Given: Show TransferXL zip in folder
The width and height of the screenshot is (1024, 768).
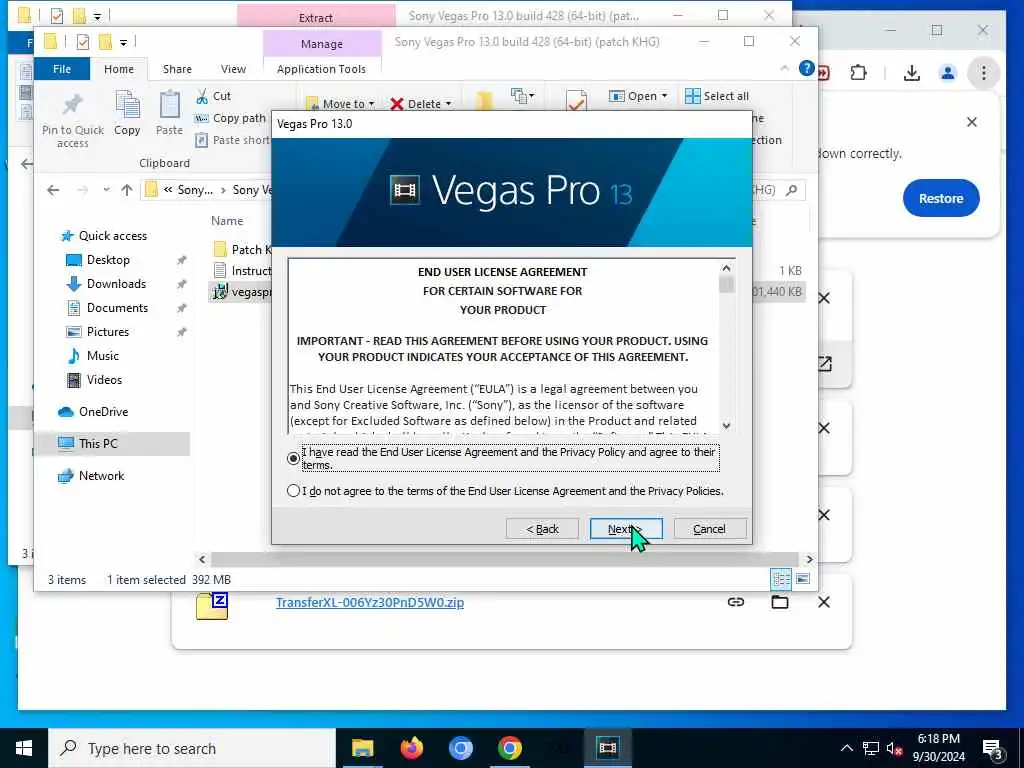Looking at the screenshot, I should tap(780, 602).
